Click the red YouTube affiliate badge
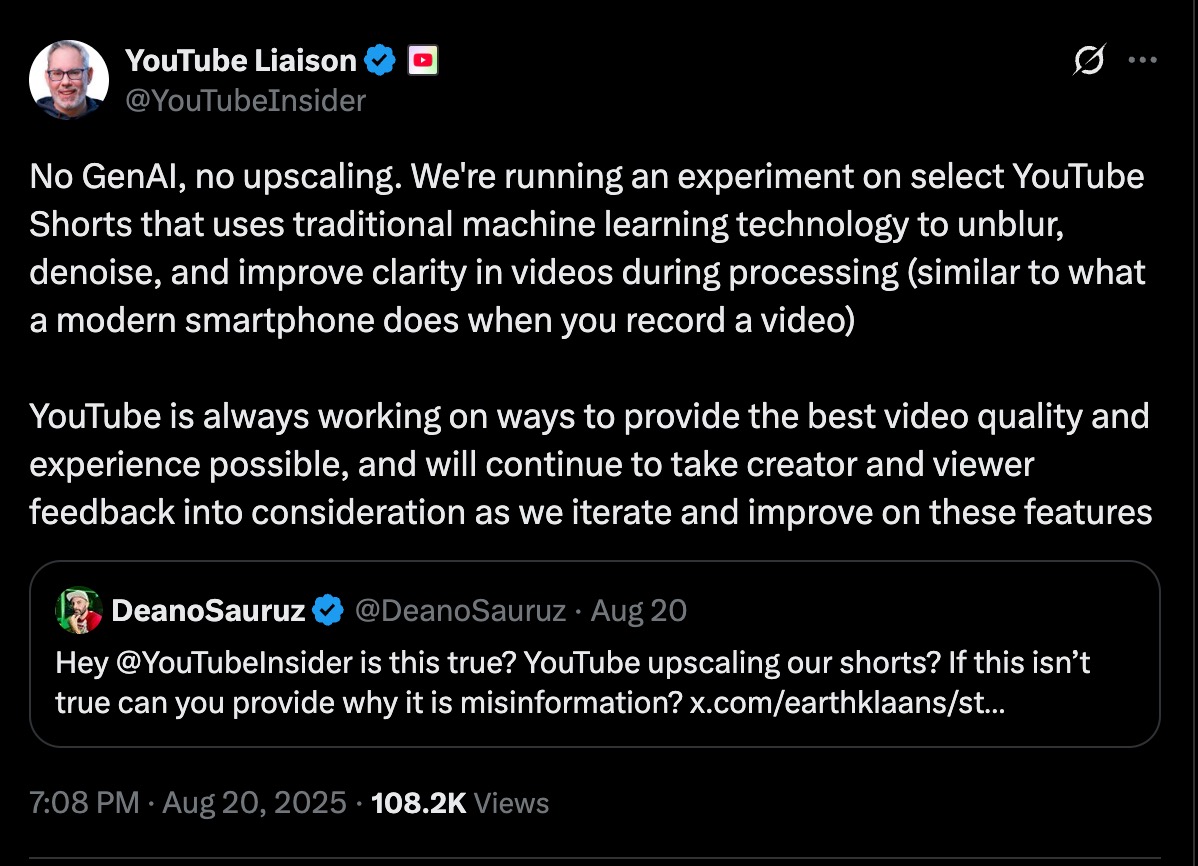The image size is (1198, 866). [423, 62]
